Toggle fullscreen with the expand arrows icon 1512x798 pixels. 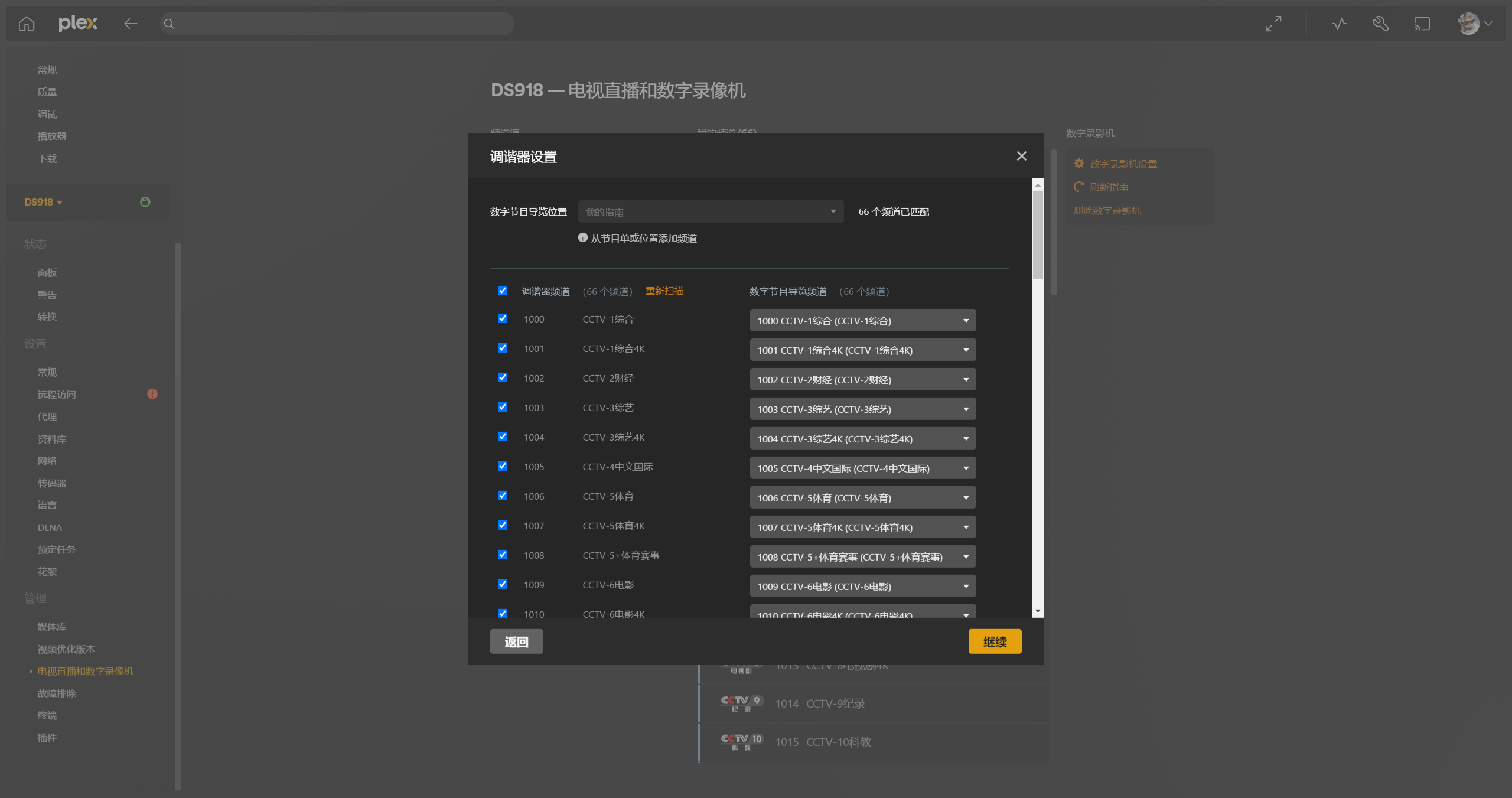pyautogui.click(x=1273, y=24)
